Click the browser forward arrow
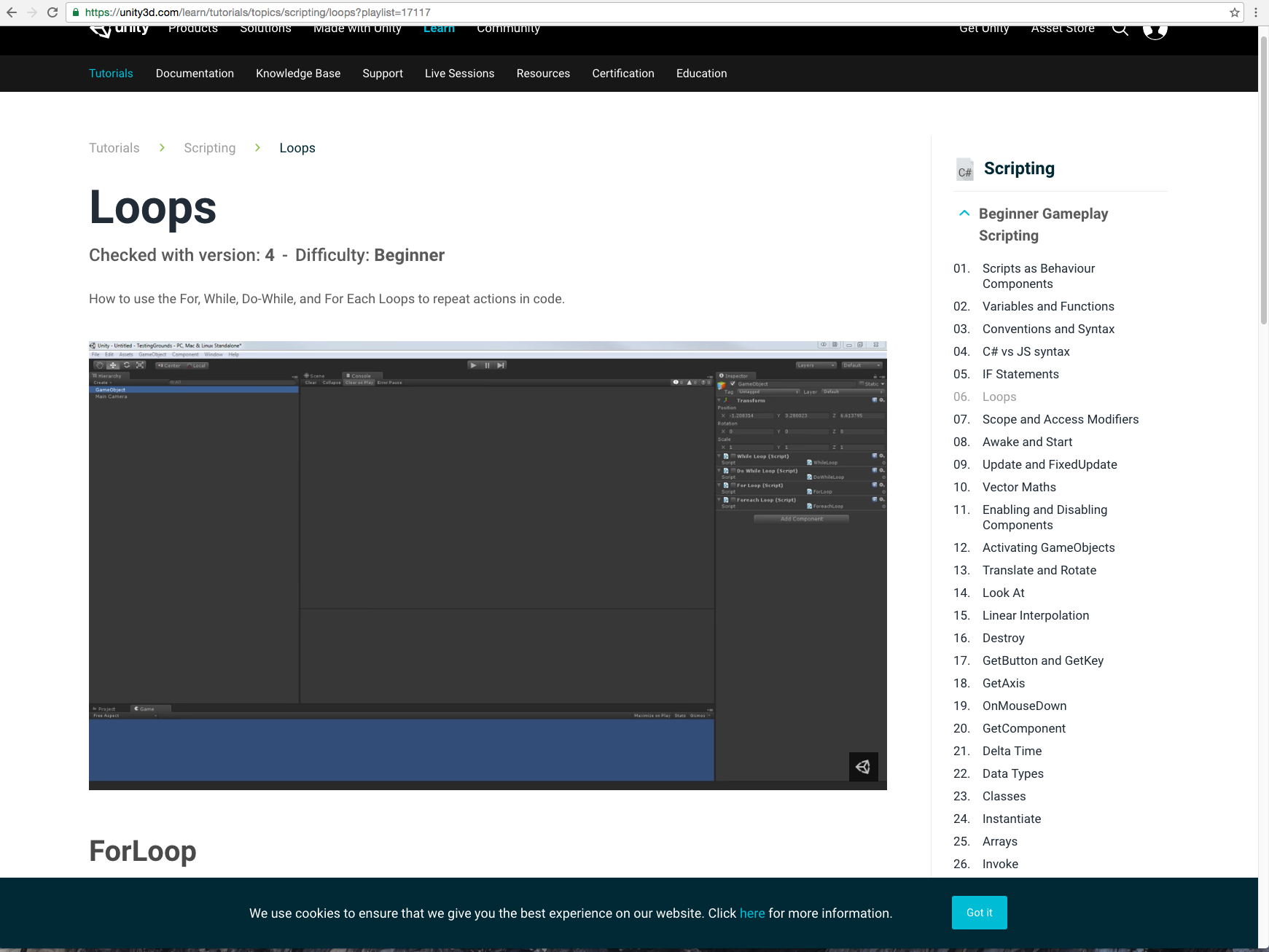 pyautogui.click(x=32, y=12)
